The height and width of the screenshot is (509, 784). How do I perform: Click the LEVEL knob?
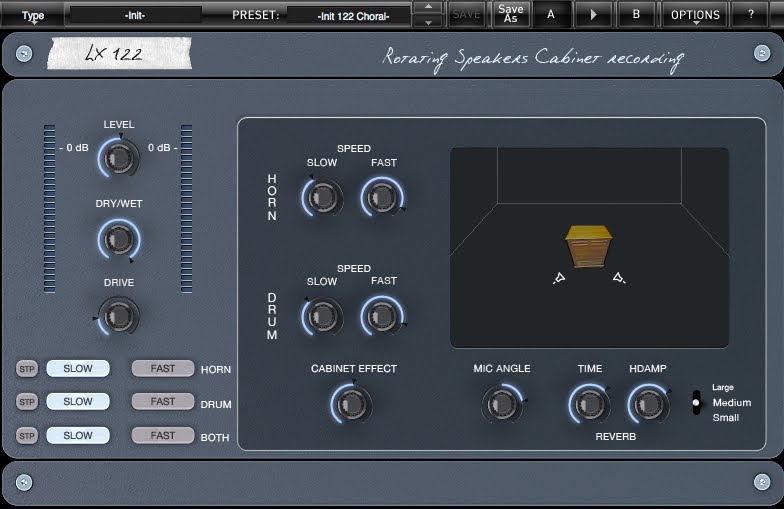pyautogui.click(x=119, y=158)
